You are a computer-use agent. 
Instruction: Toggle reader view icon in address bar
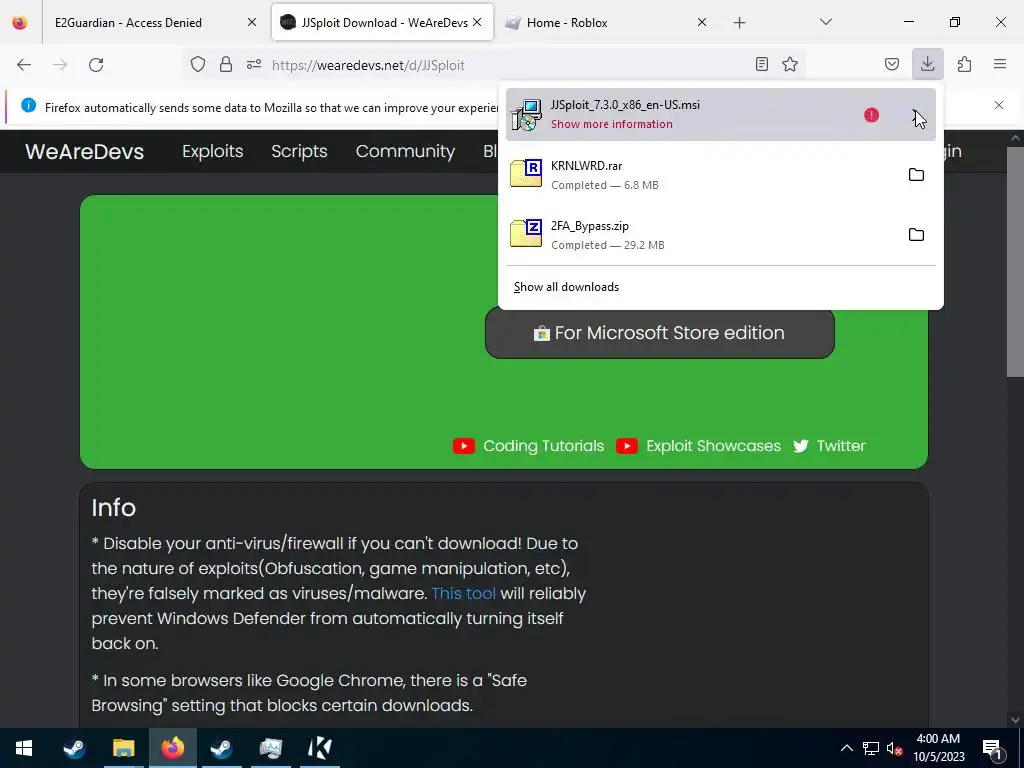pyautogui.click(x=761, y=64)
